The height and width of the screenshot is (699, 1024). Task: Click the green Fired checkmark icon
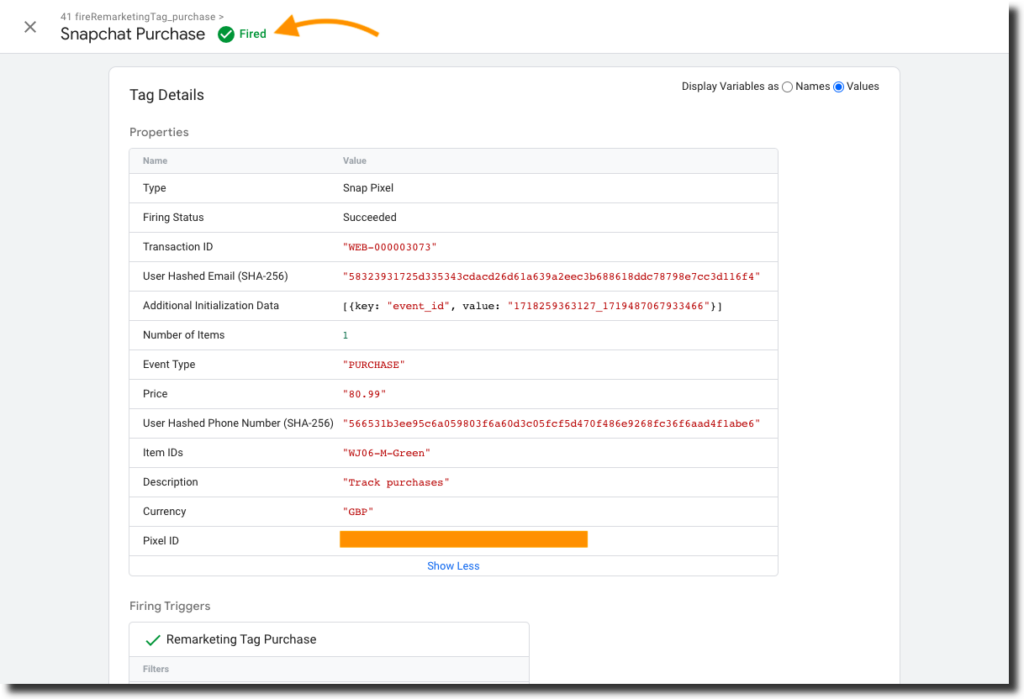tap(226, 34)
